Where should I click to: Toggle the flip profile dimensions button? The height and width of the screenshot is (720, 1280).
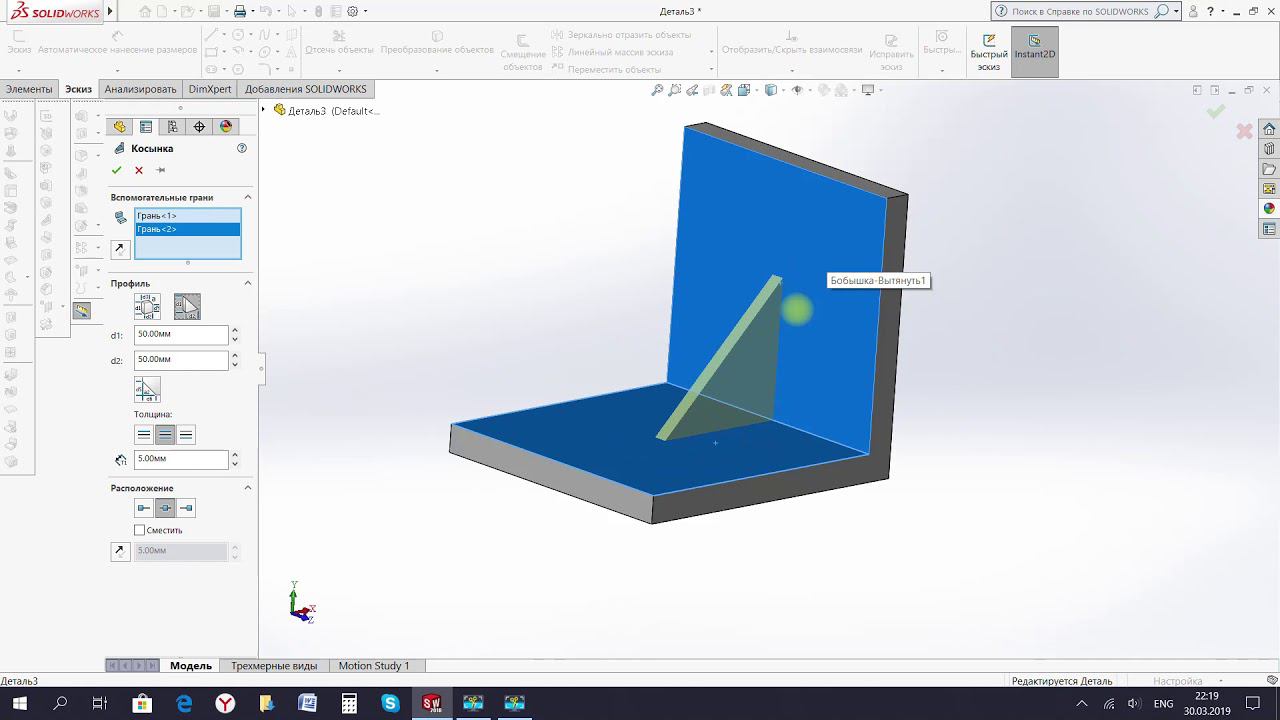[x=147, y=389]
